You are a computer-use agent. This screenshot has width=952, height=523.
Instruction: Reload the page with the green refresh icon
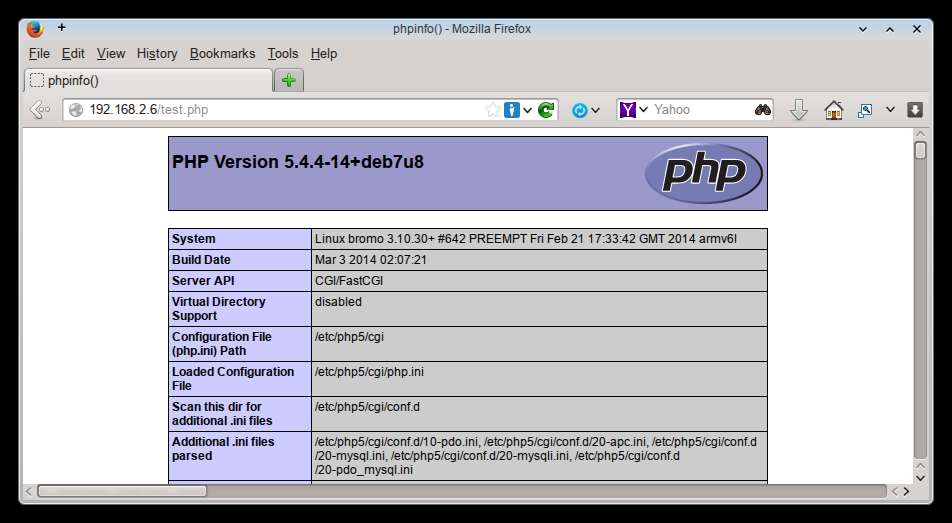tap(546, 110)
